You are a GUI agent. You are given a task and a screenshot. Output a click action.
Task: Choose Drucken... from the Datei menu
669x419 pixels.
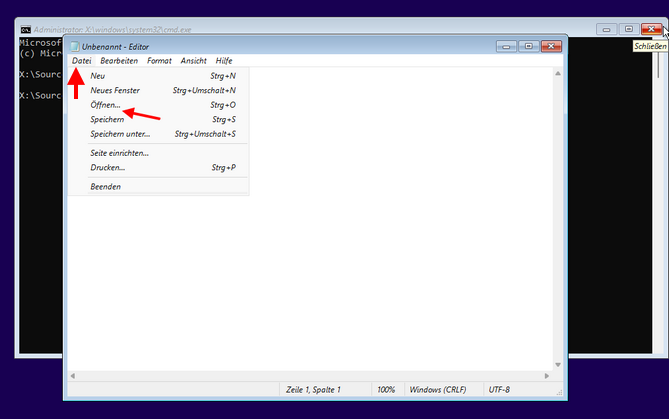(107, 167)
